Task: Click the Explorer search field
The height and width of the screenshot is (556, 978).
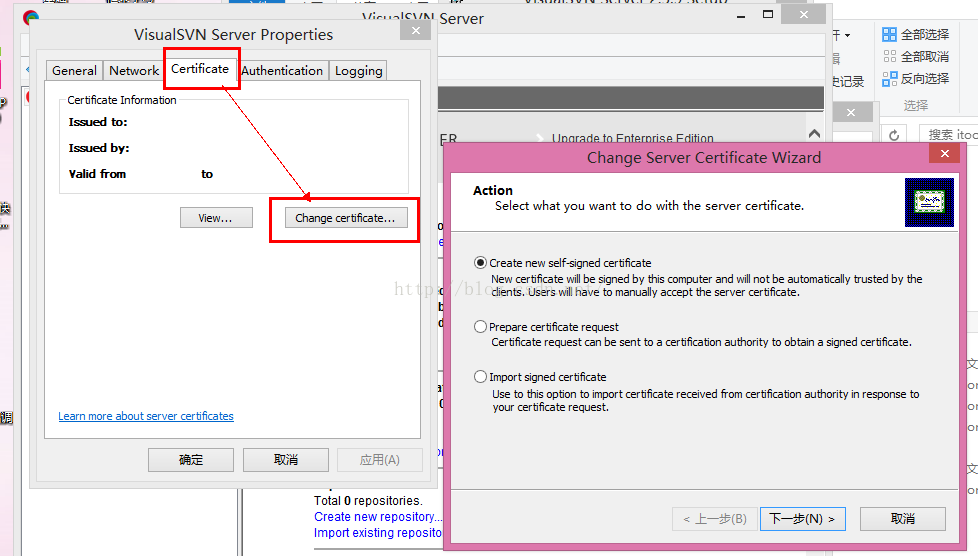Action: [x=949, y=134]
